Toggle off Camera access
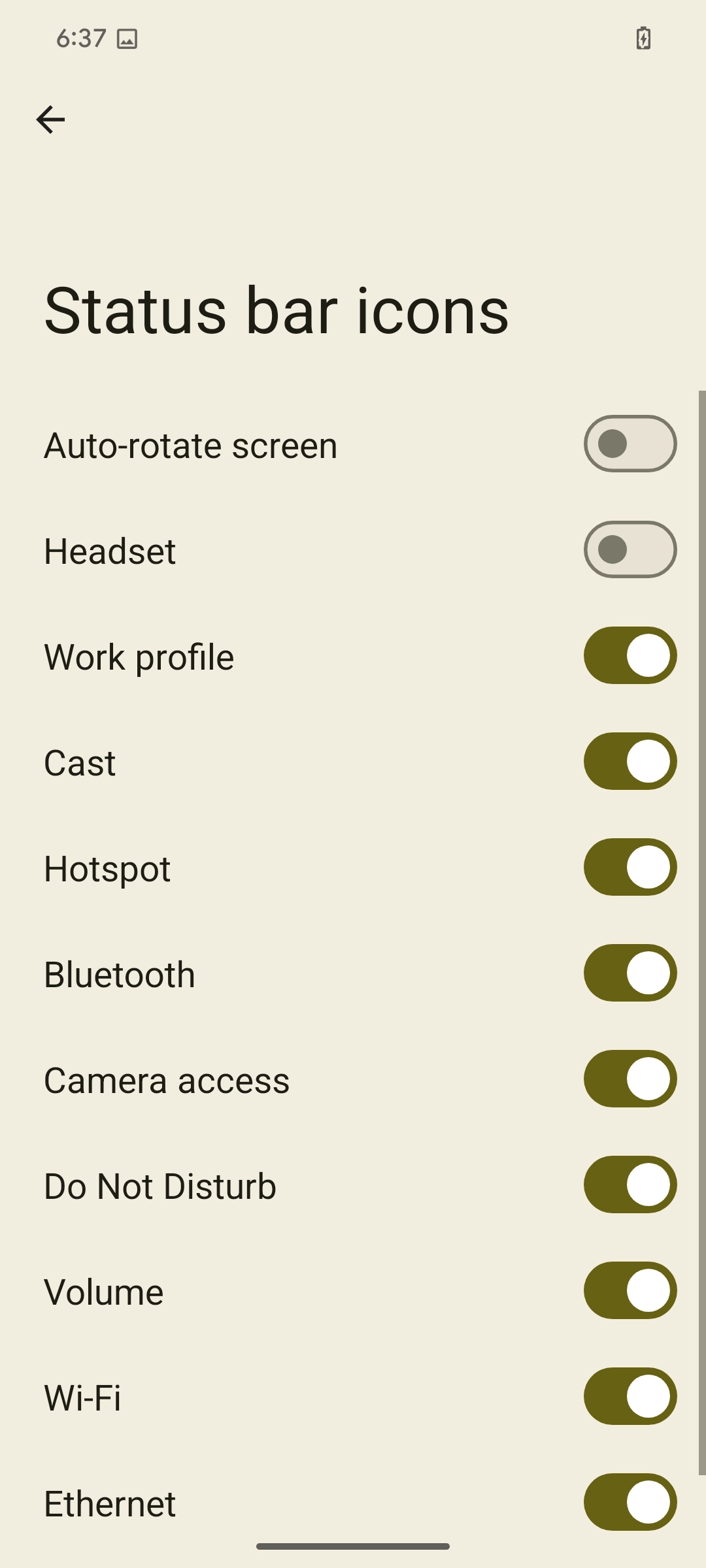The width and height of the screenshot is (706, 1568). (x=630, y=1079)
